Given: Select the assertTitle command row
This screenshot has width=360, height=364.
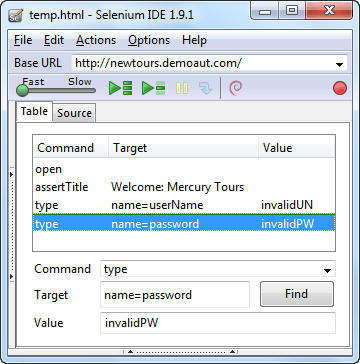Looking at the screenshot, I should (184, 187).
